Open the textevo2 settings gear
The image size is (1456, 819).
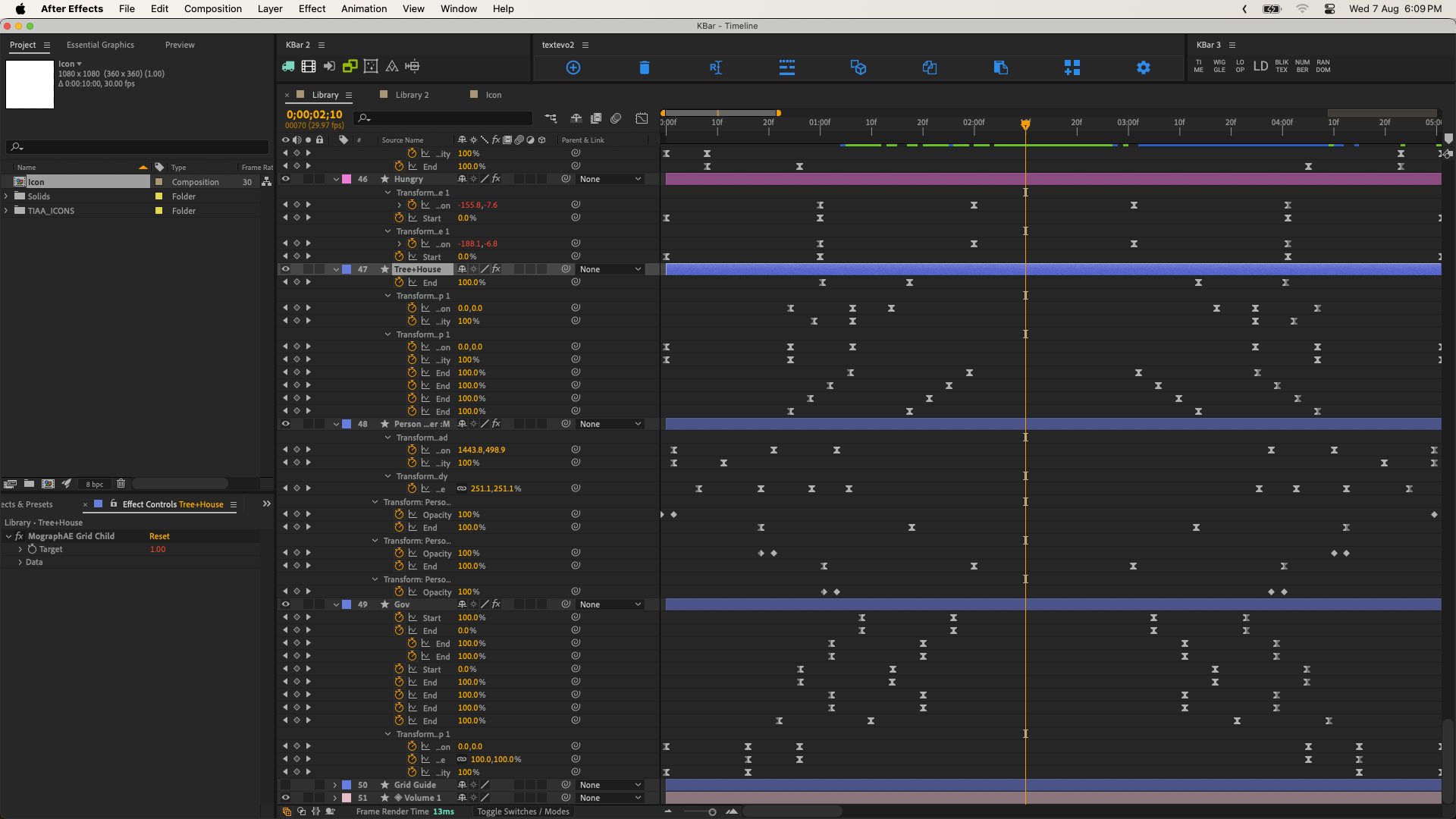tap(1143, 67)
